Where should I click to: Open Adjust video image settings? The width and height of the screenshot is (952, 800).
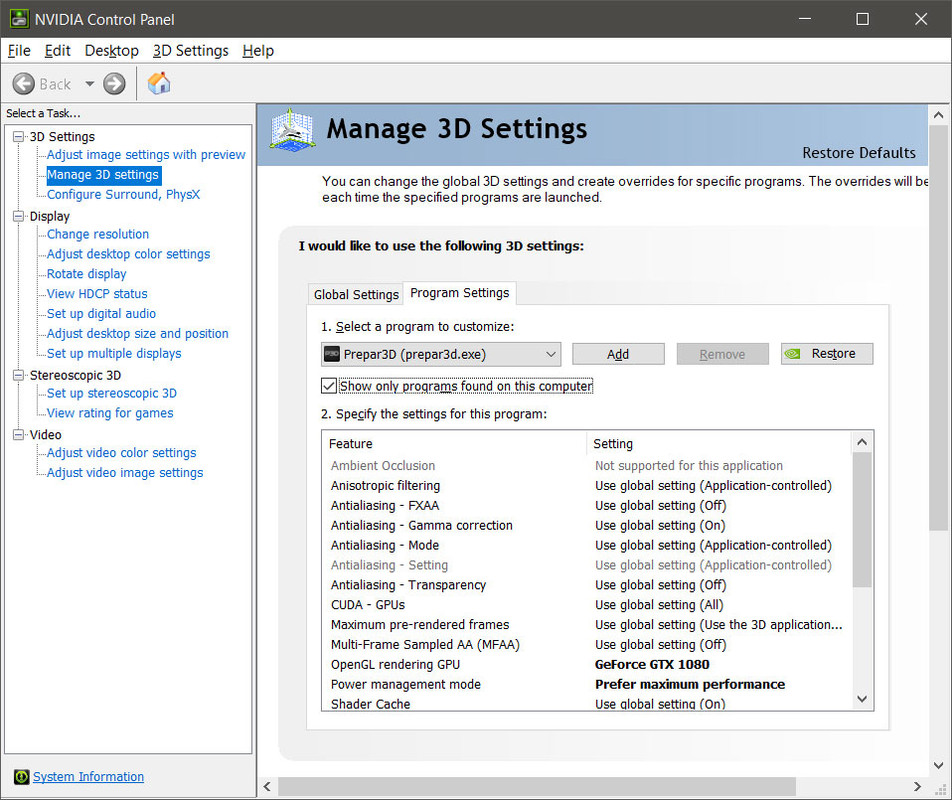(125, 473)
